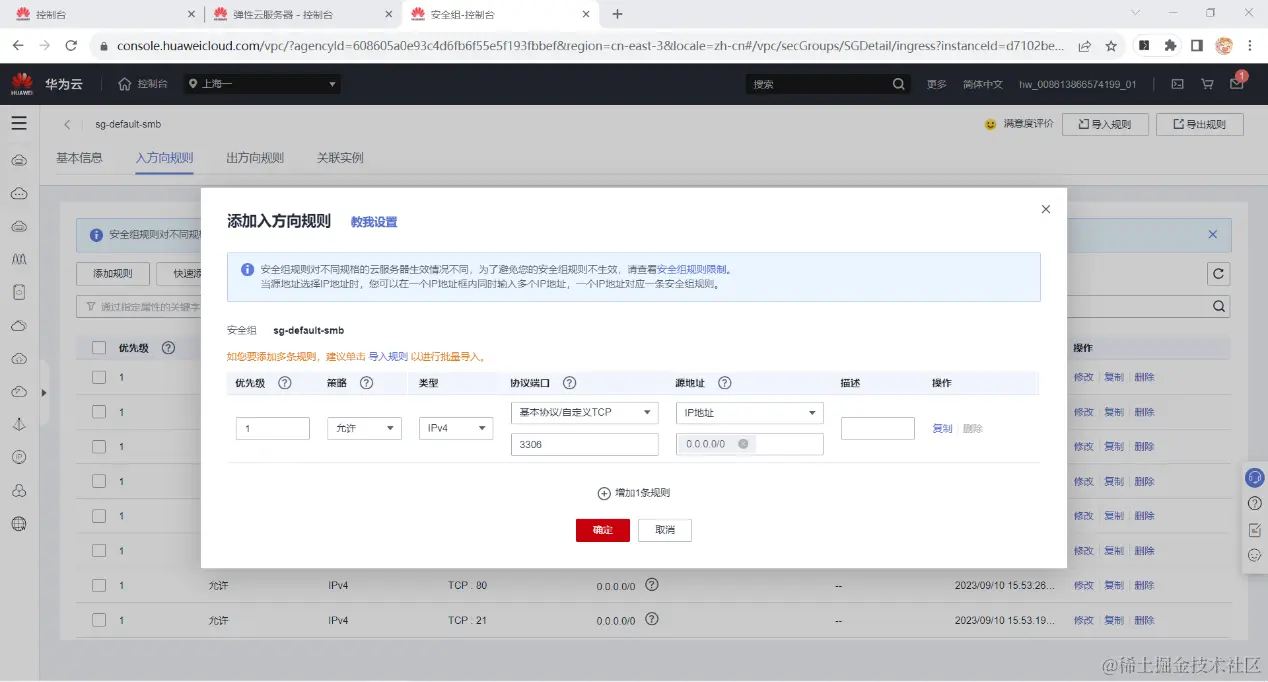Open the blue chat assistant floating icon
The height and width of the screenshot is (682, 1268).
coord(1254,478)
